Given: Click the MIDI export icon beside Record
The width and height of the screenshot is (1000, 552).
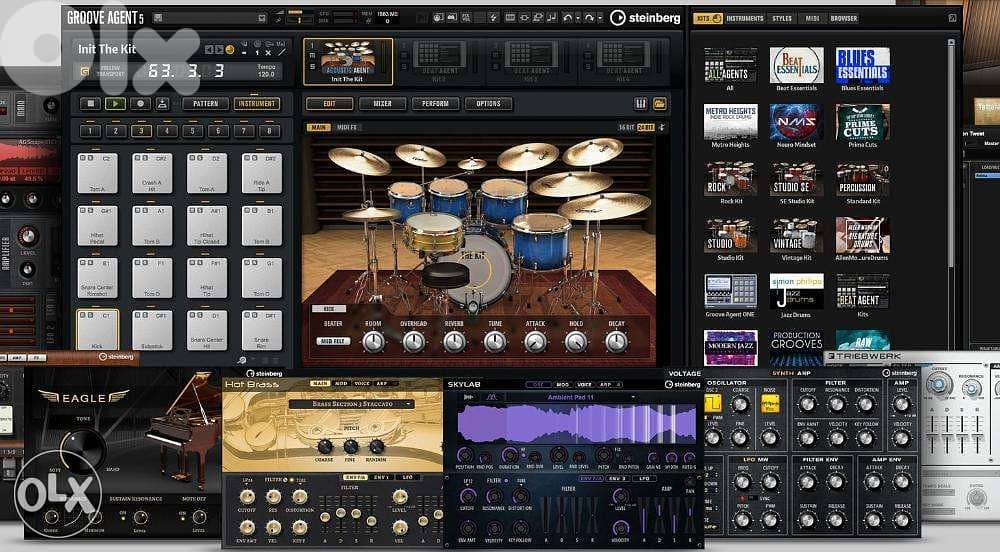Looking at the screenshot, I should point(163,103).
